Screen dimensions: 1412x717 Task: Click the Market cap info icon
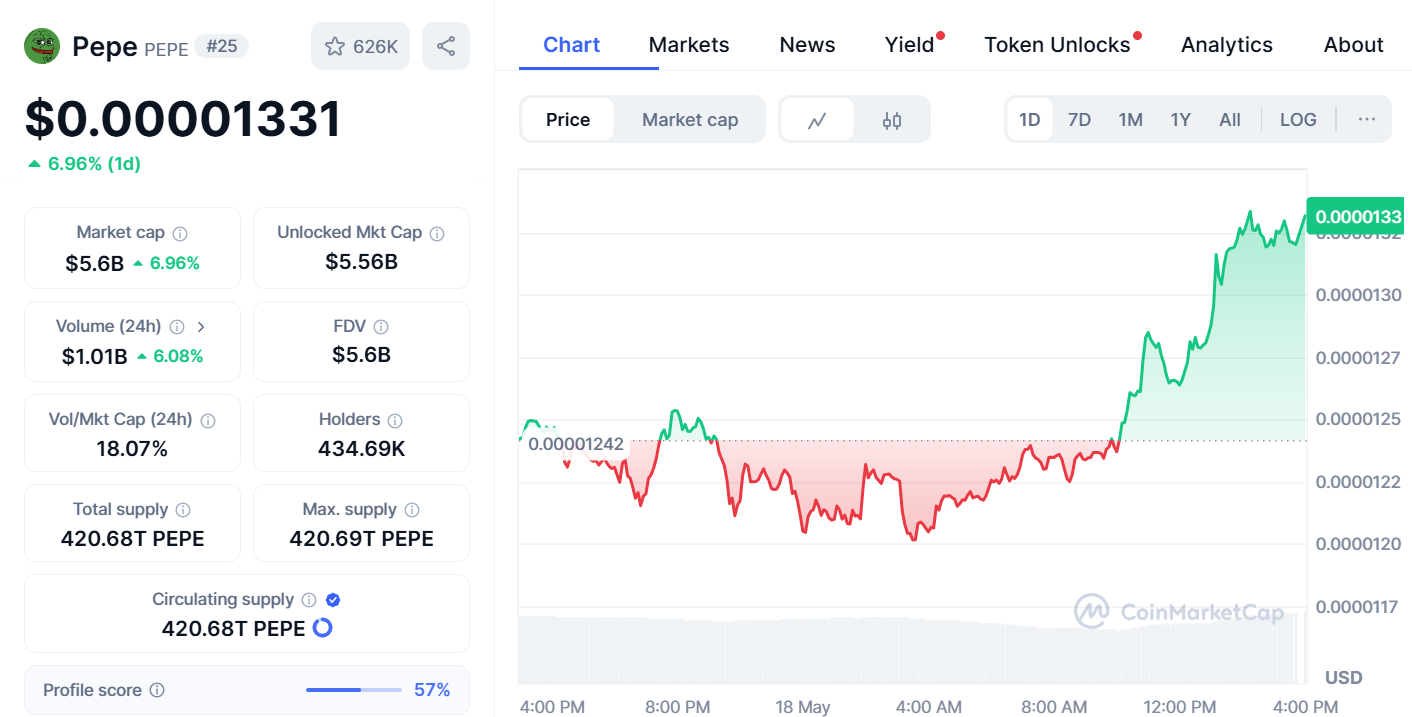click(x=180, y=233)
